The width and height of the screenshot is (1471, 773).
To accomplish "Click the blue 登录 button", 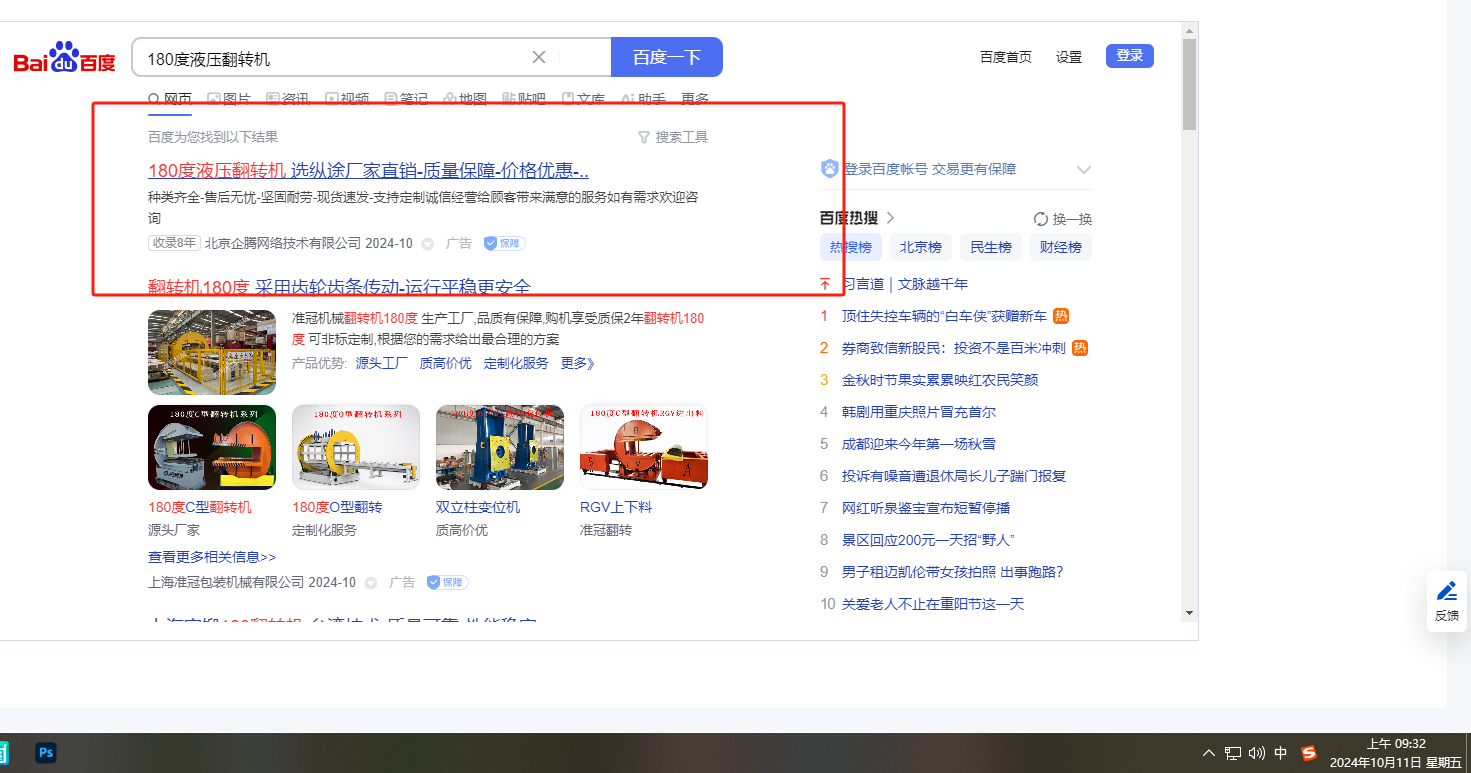I will click(1130, 56).
